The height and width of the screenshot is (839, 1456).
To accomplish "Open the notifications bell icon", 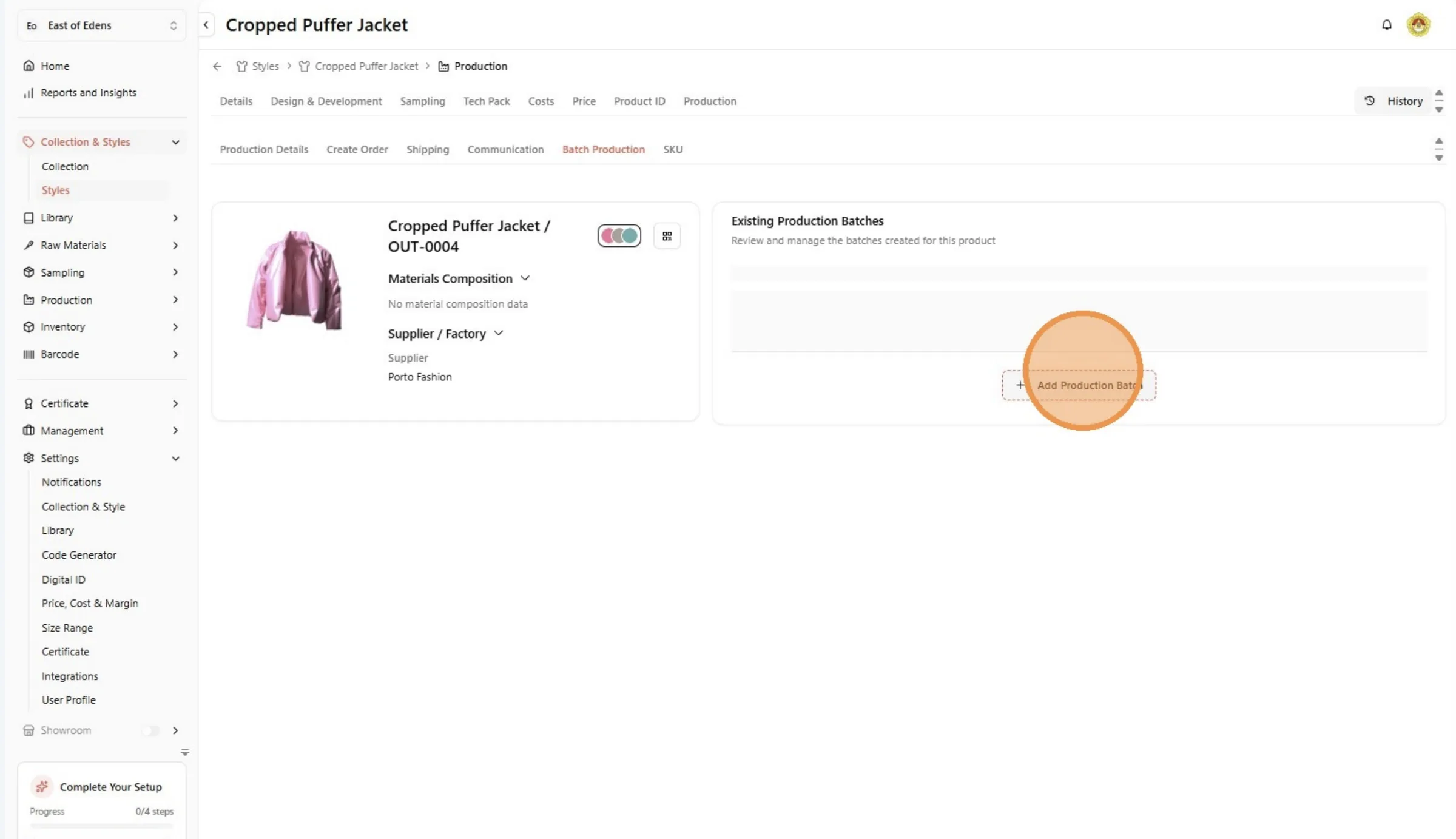I will [x=1387, y=25].
